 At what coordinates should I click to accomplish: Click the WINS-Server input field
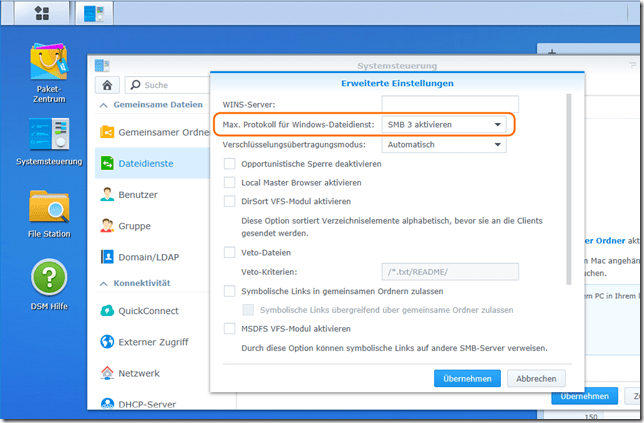(443, 104)
